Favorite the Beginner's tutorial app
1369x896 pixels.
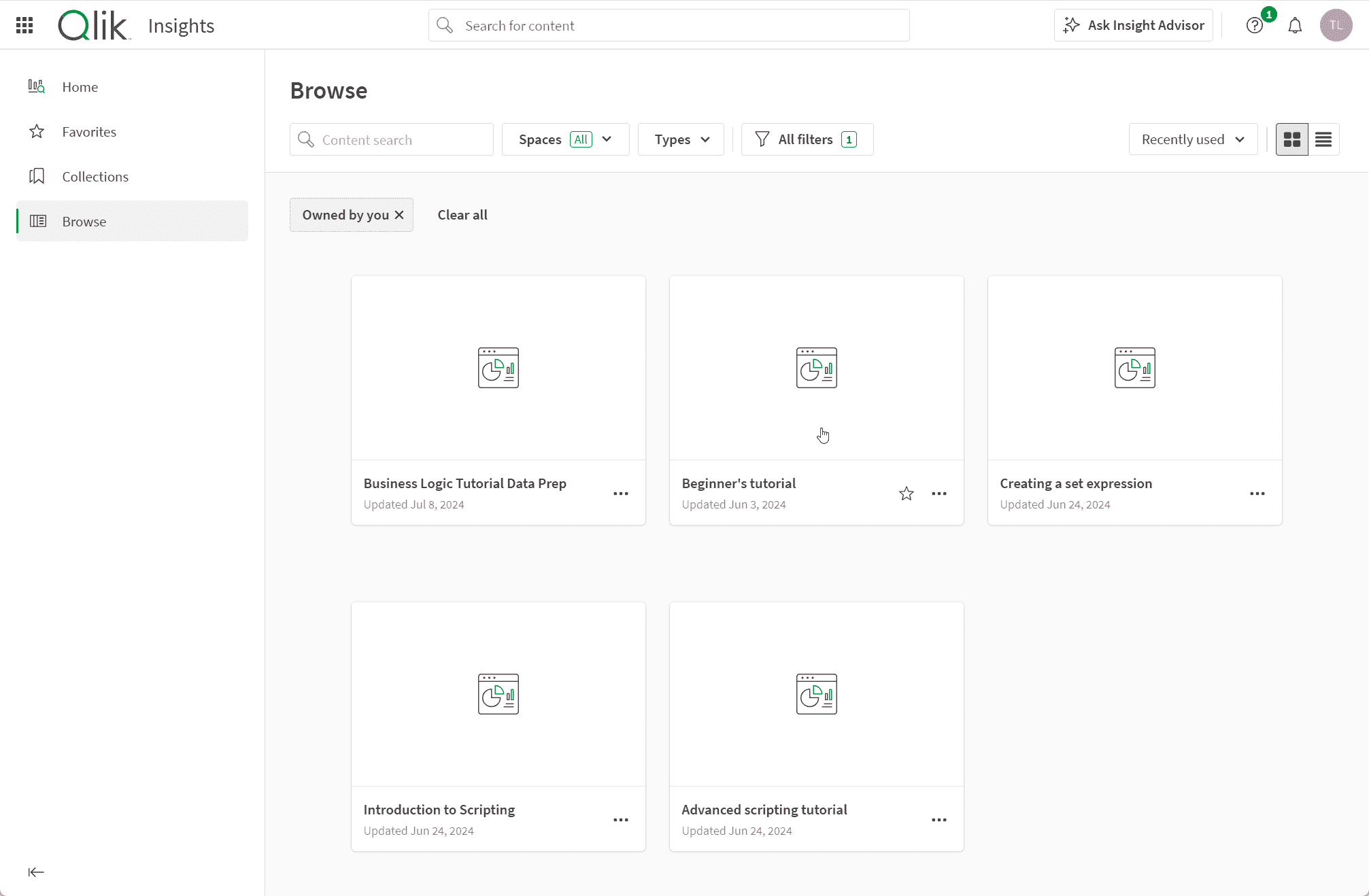pos(906,494)
